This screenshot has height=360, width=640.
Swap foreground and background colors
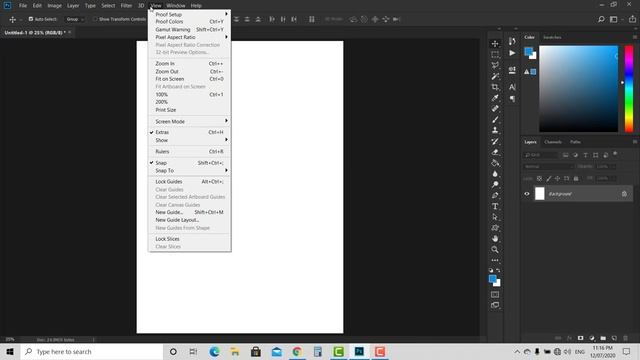click(498, 270)
